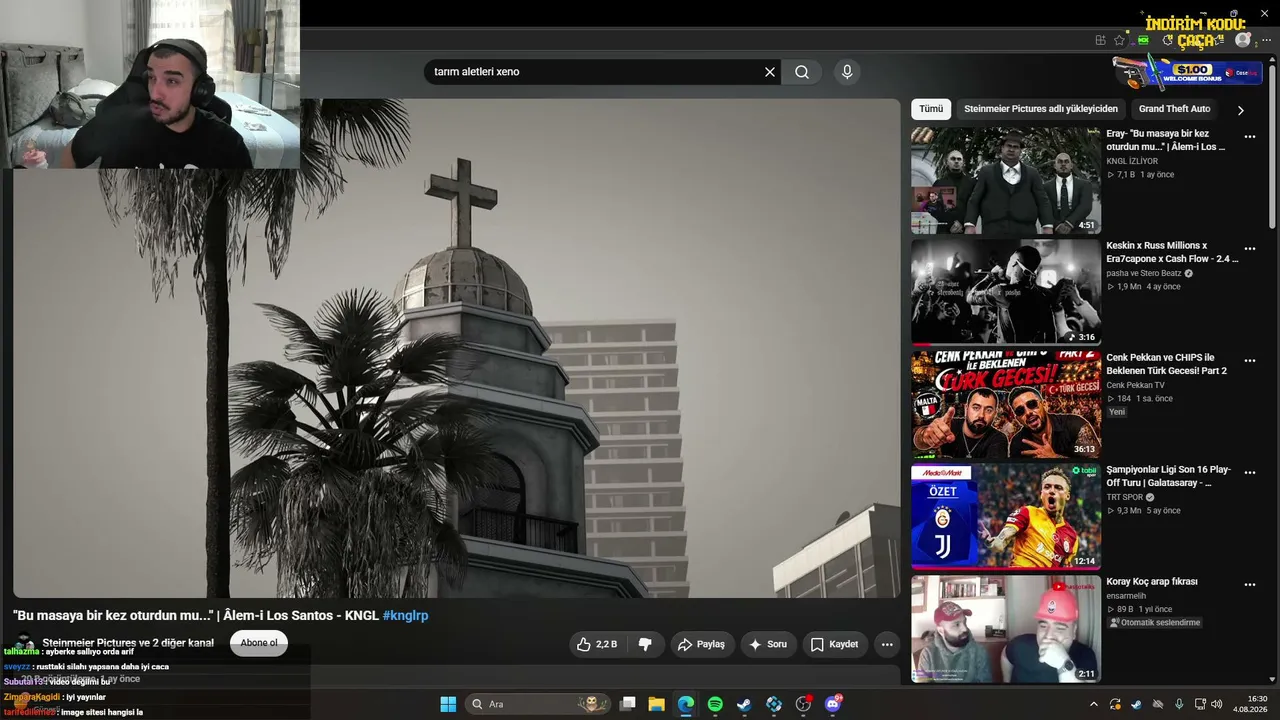This screenshot has width=1280, height=720.
Task: Open Task View on the taskbar
Action: coord(628,704)
